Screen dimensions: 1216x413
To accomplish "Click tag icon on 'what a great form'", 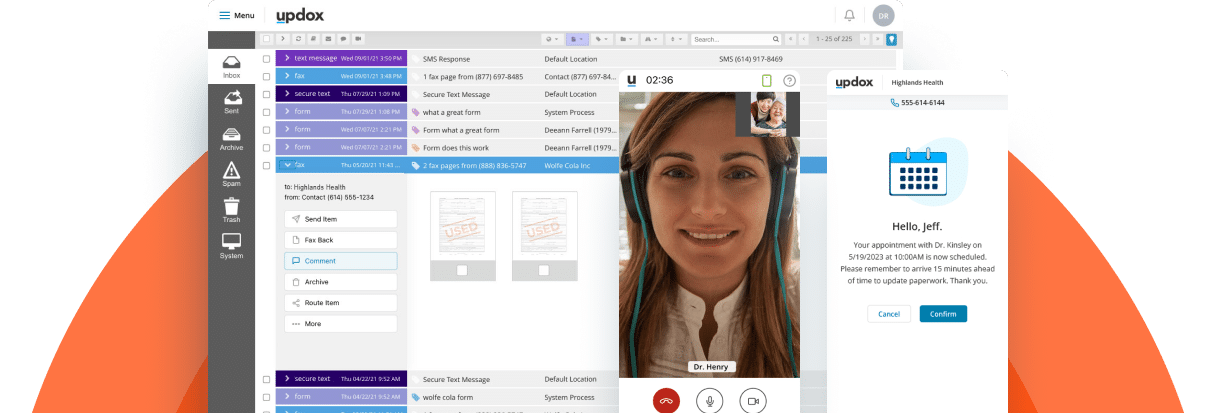I will coord(415,112).
